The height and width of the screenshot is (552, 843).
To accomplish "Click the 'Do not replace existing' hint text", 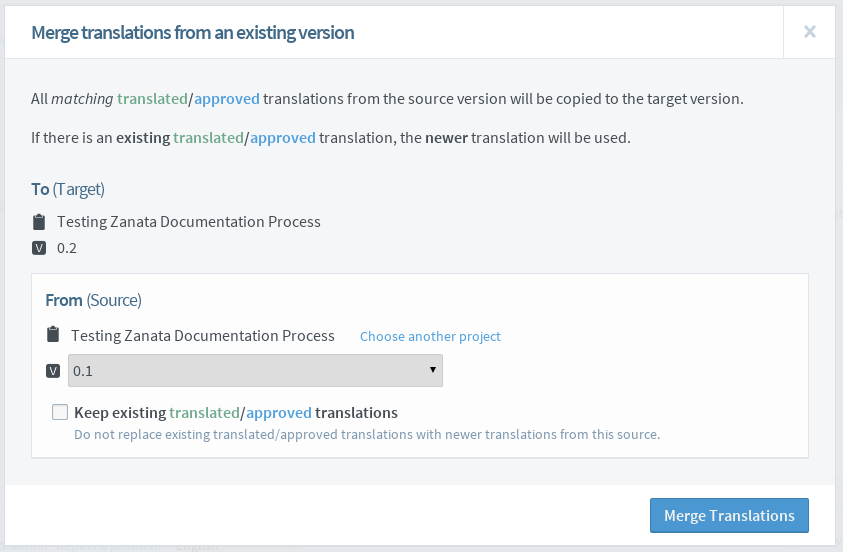I will tap(367, 434).
